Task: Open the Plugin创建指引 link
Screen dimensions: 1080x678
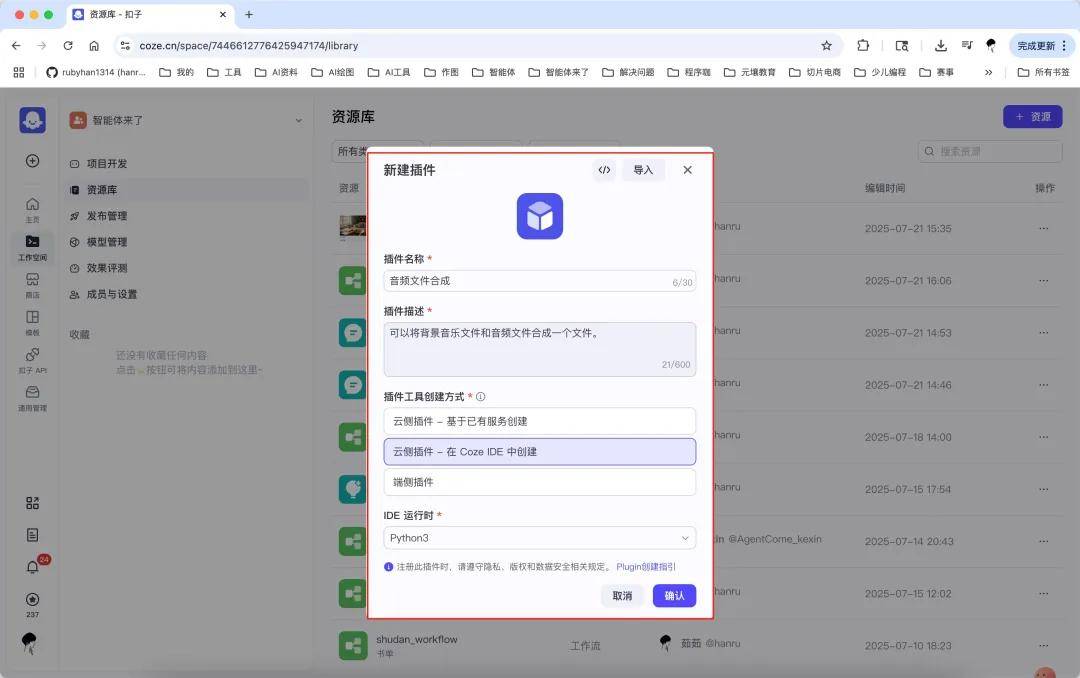Action: pyautogui.click(x=646, y=567)
